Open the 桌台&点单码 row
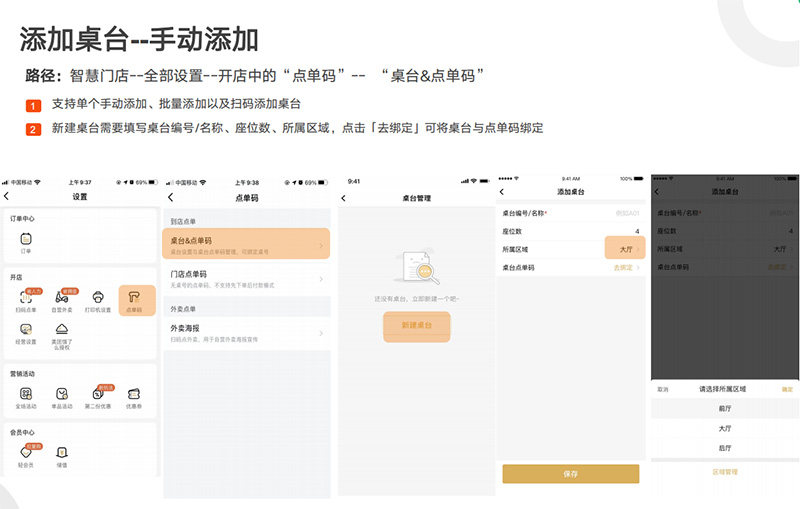The height and width of the screenshot is (509, 800). pyautogui.click(x=246, y=244)
